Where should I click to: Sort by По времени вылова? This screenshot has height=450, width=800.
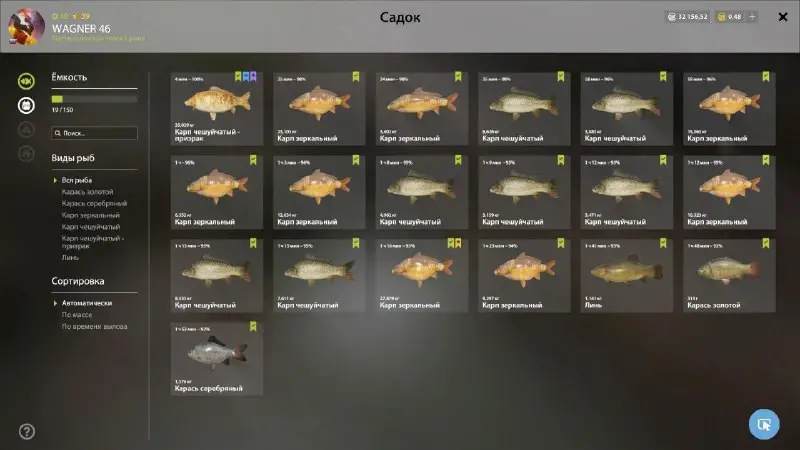pos(94,327)
